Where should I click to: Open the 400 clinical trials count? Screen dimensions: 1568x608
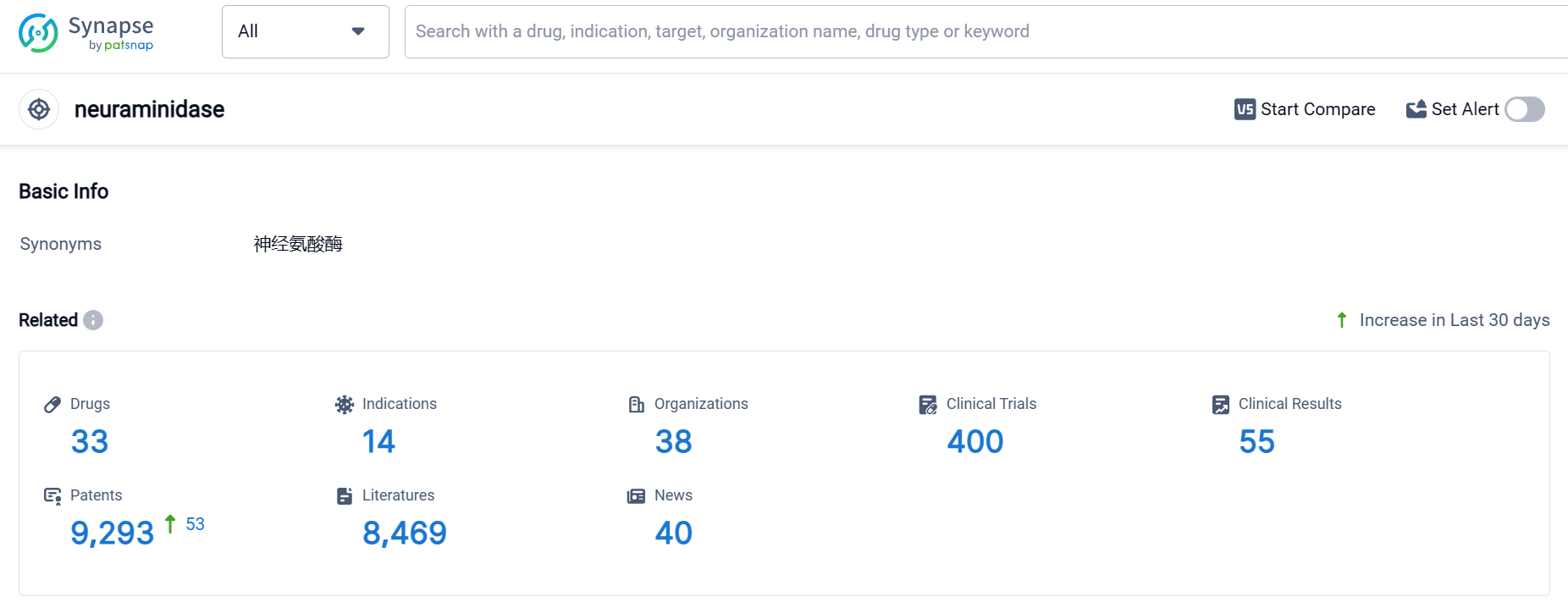tap(974, 442)
